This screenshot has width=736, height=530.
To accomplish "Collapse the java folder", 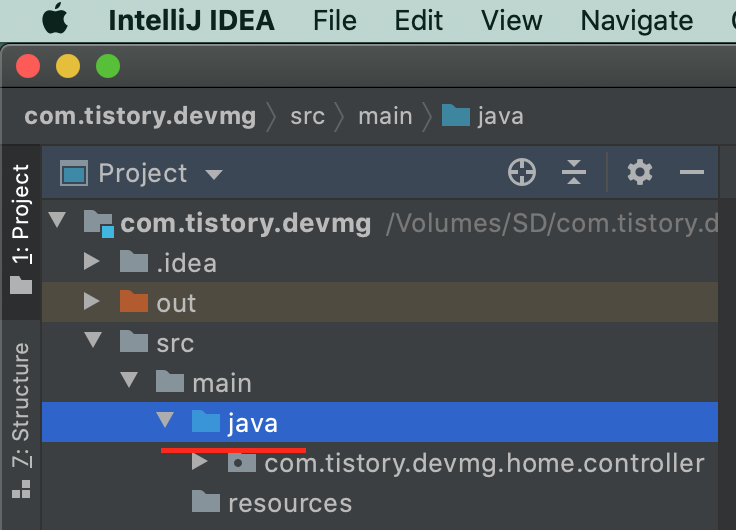I will click(165, 420).
